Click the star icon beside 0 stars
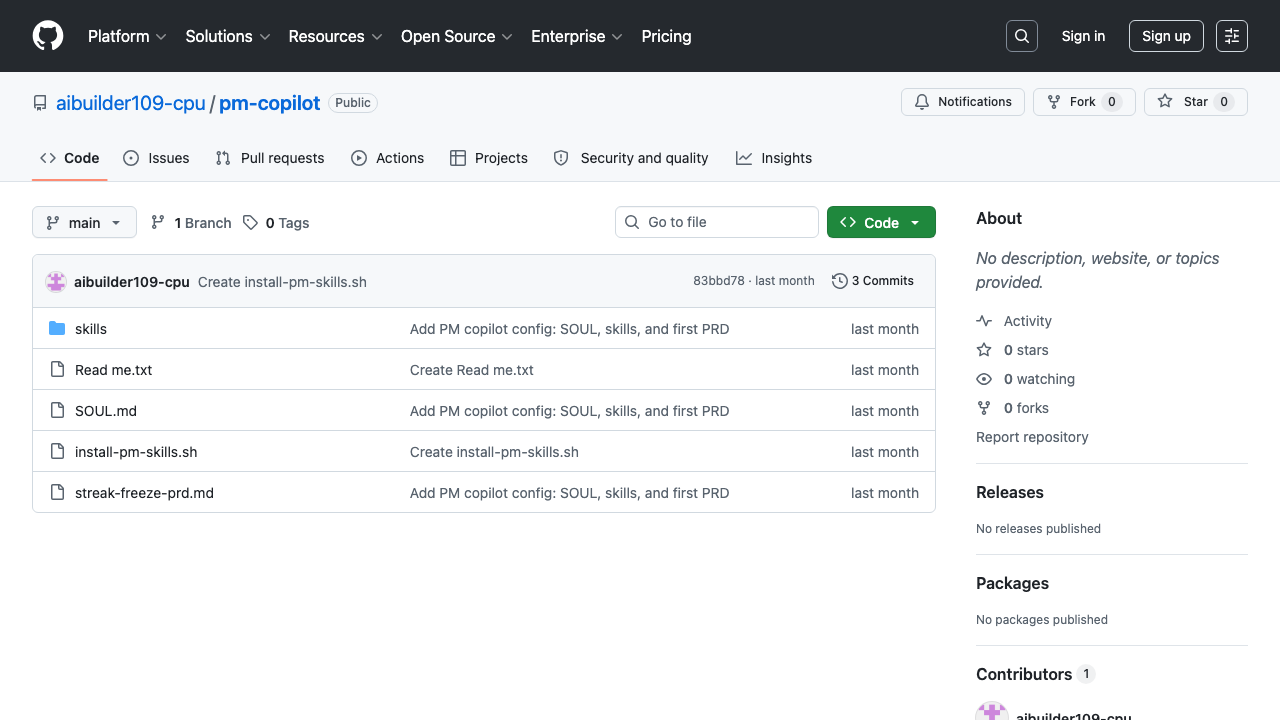Image resolution: width=1280 pixels, height=720 pixels. 984,350
